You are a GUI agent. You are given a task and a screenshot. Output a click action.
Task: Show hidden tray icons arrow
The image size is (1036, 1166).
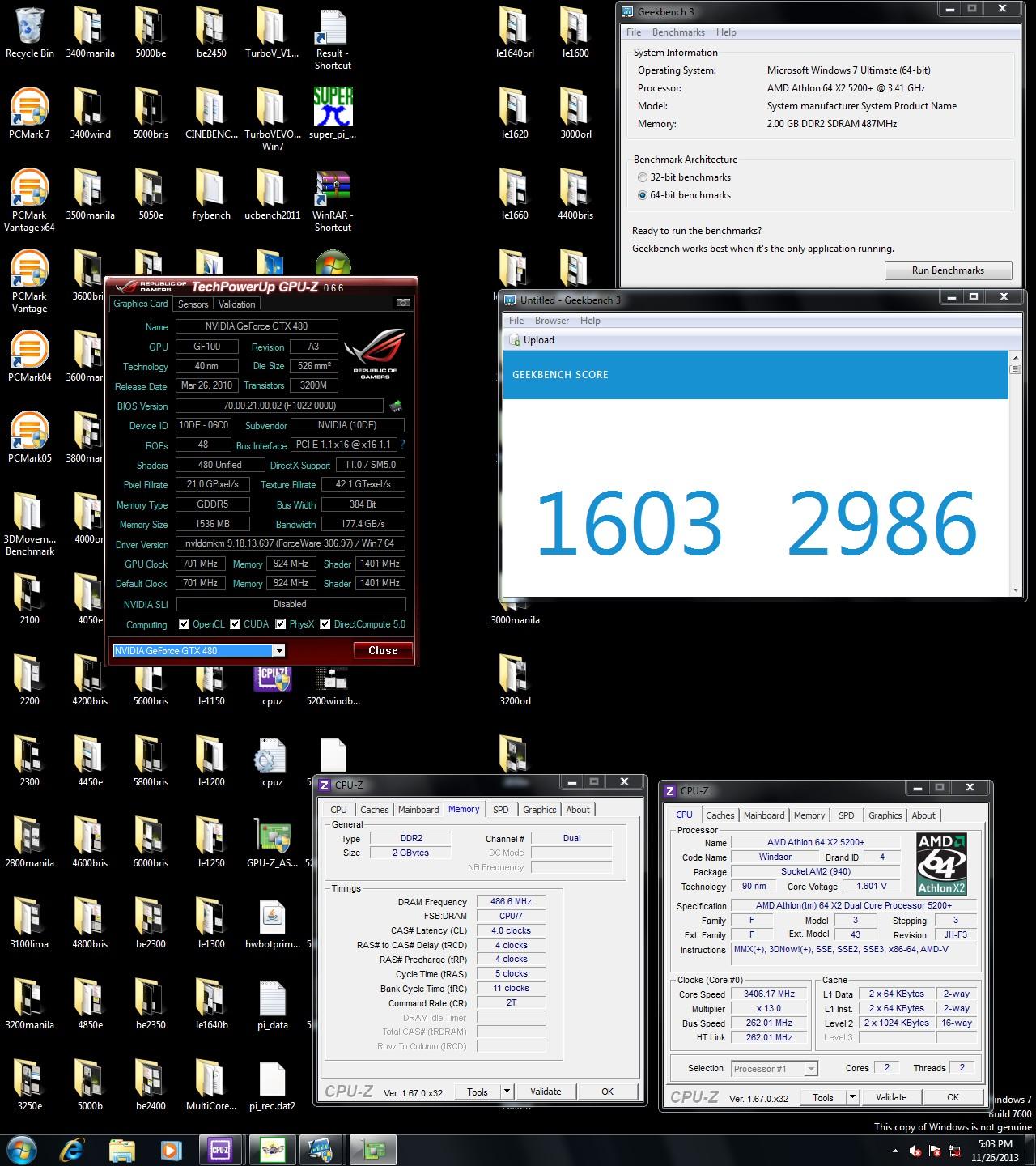[895, 1151]
